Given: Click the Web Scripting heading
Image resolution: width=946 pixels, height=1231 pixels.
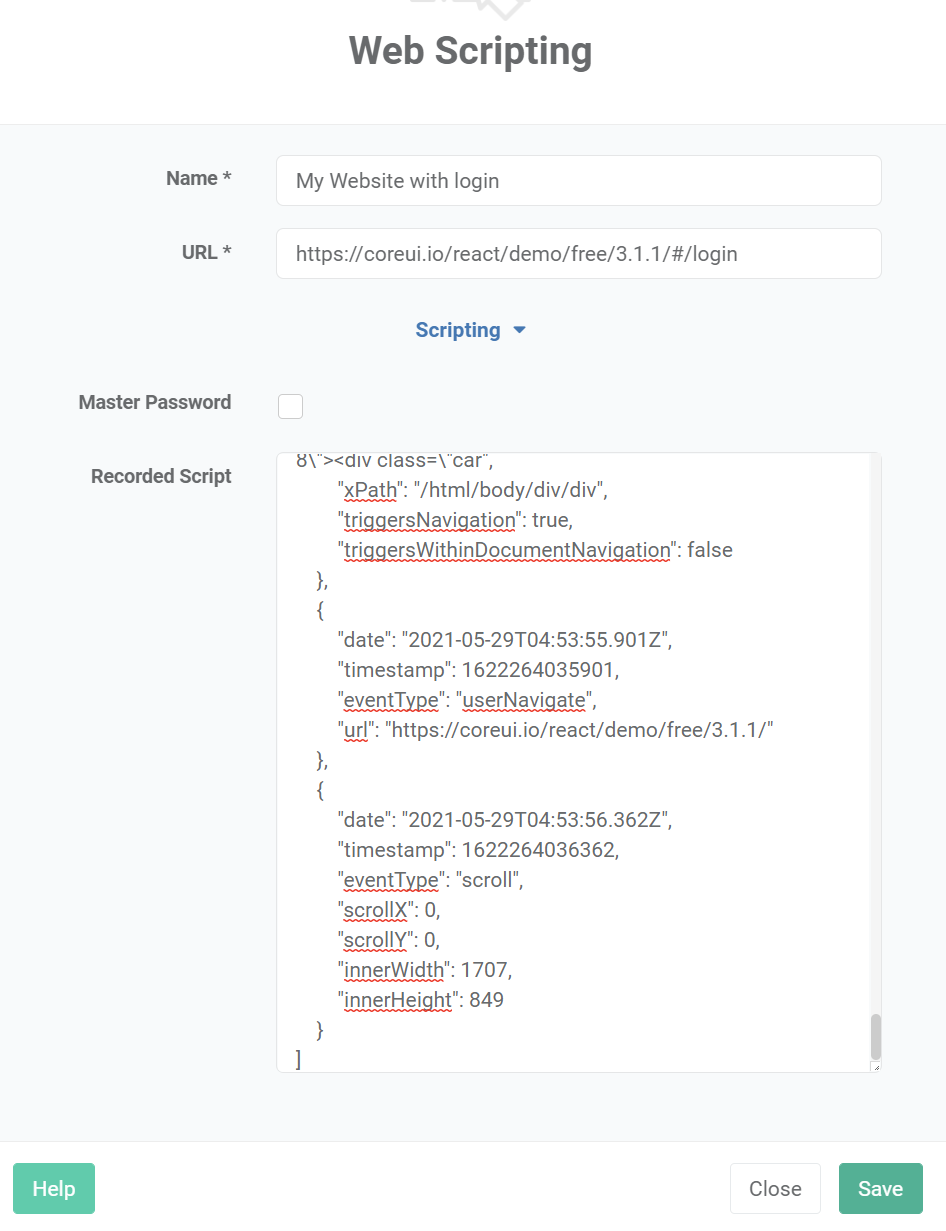Looking at the screenshot, I should point(470,51).
